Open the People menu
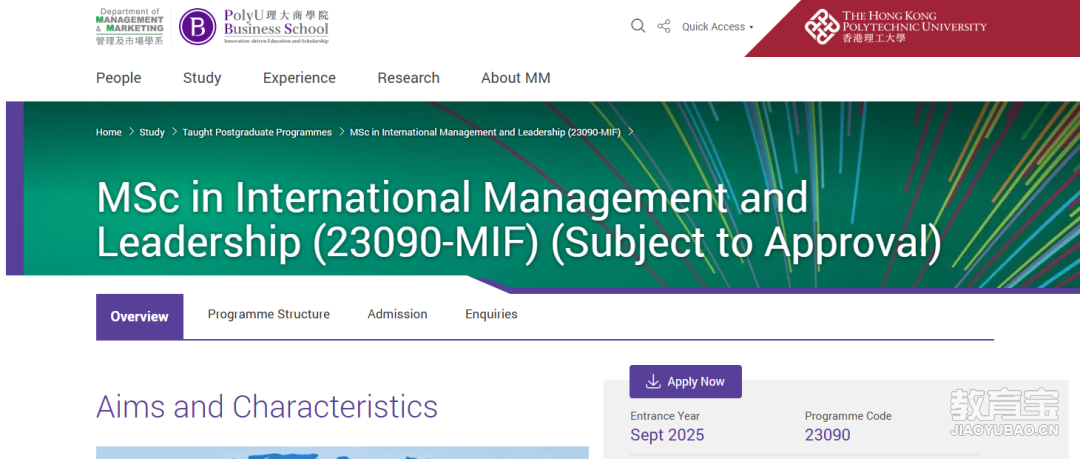Image resolution: width=1080 pixels, height=459 pixels. (x=118, y=78)
